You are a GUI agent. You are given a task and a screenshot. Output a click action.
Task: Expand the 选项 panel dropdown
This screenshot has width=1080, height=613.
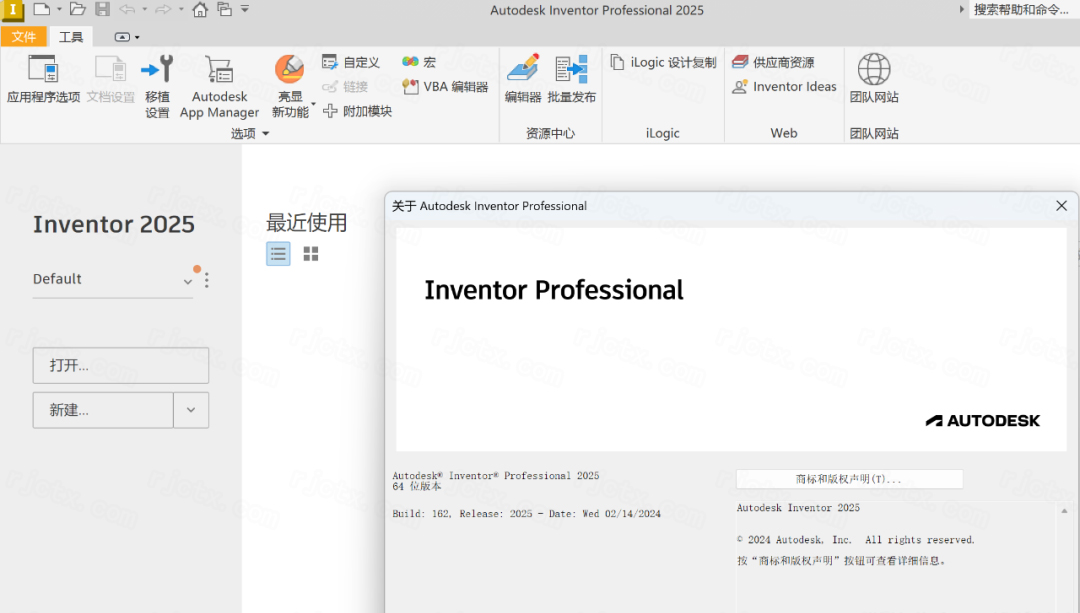coord(264,133)
